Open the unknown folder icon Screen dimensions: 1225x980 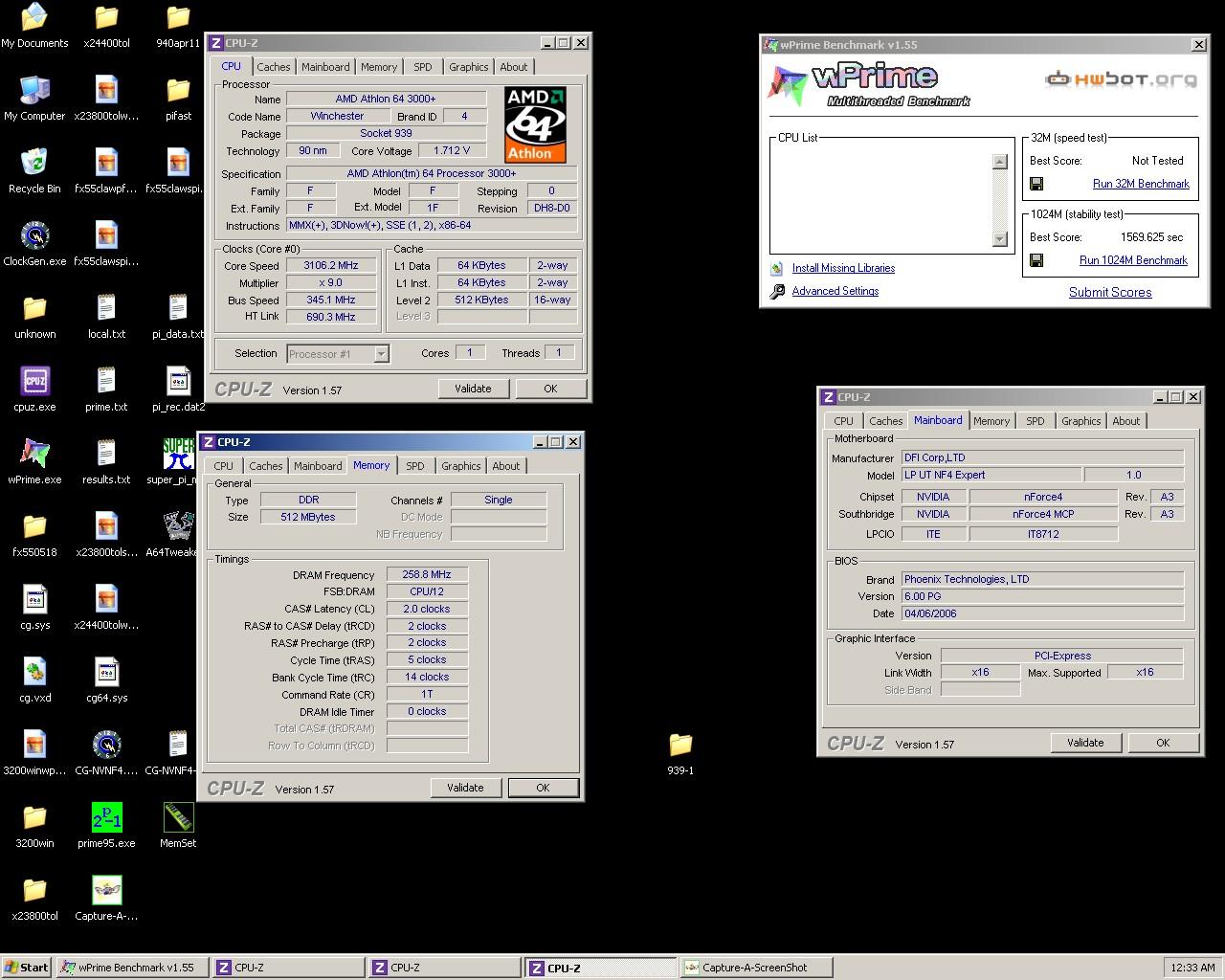pos(34,308)
